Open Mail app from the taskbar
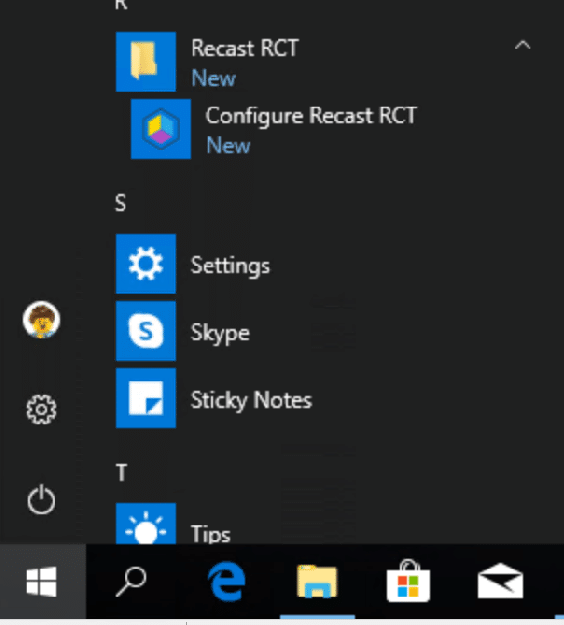 (x=500, y=581)
